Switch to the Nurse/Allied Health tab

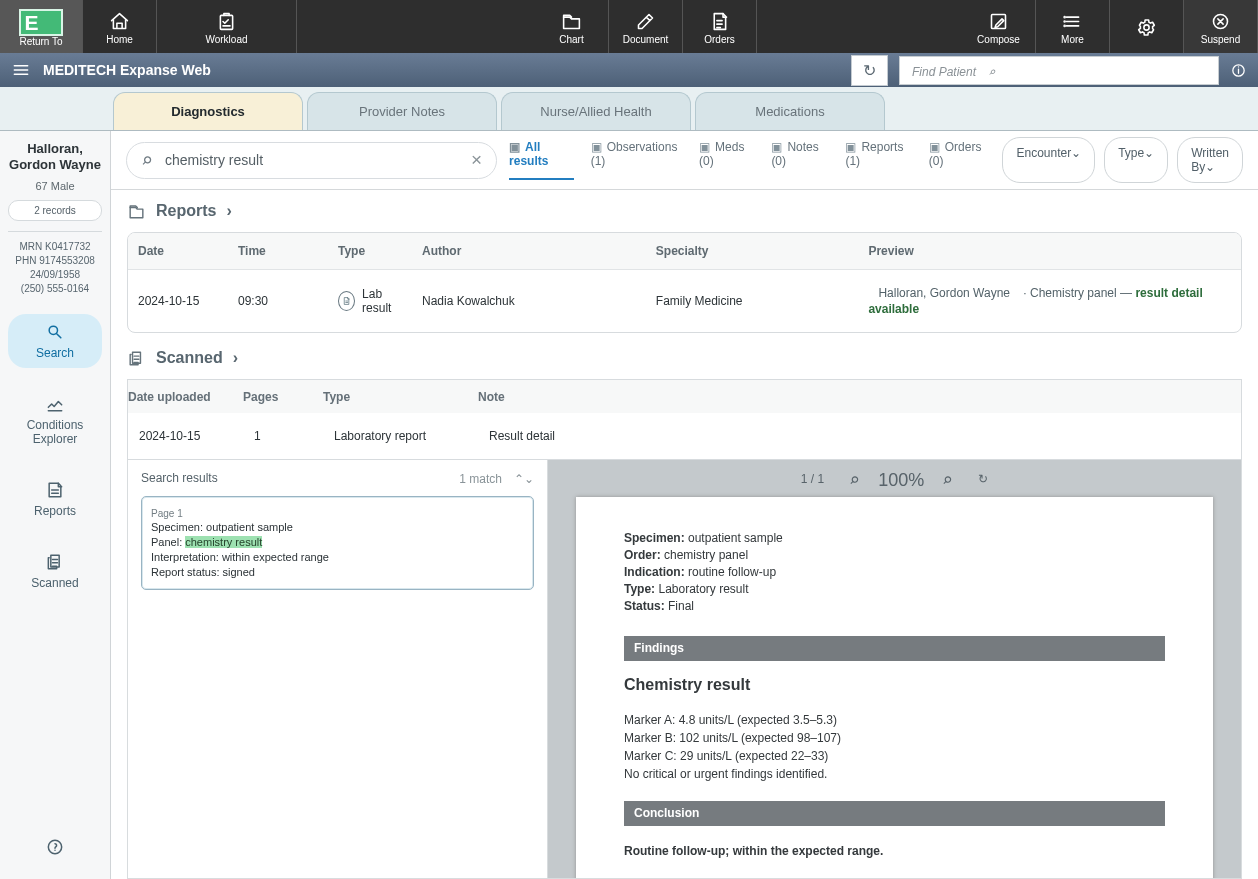tap(596, 111)
